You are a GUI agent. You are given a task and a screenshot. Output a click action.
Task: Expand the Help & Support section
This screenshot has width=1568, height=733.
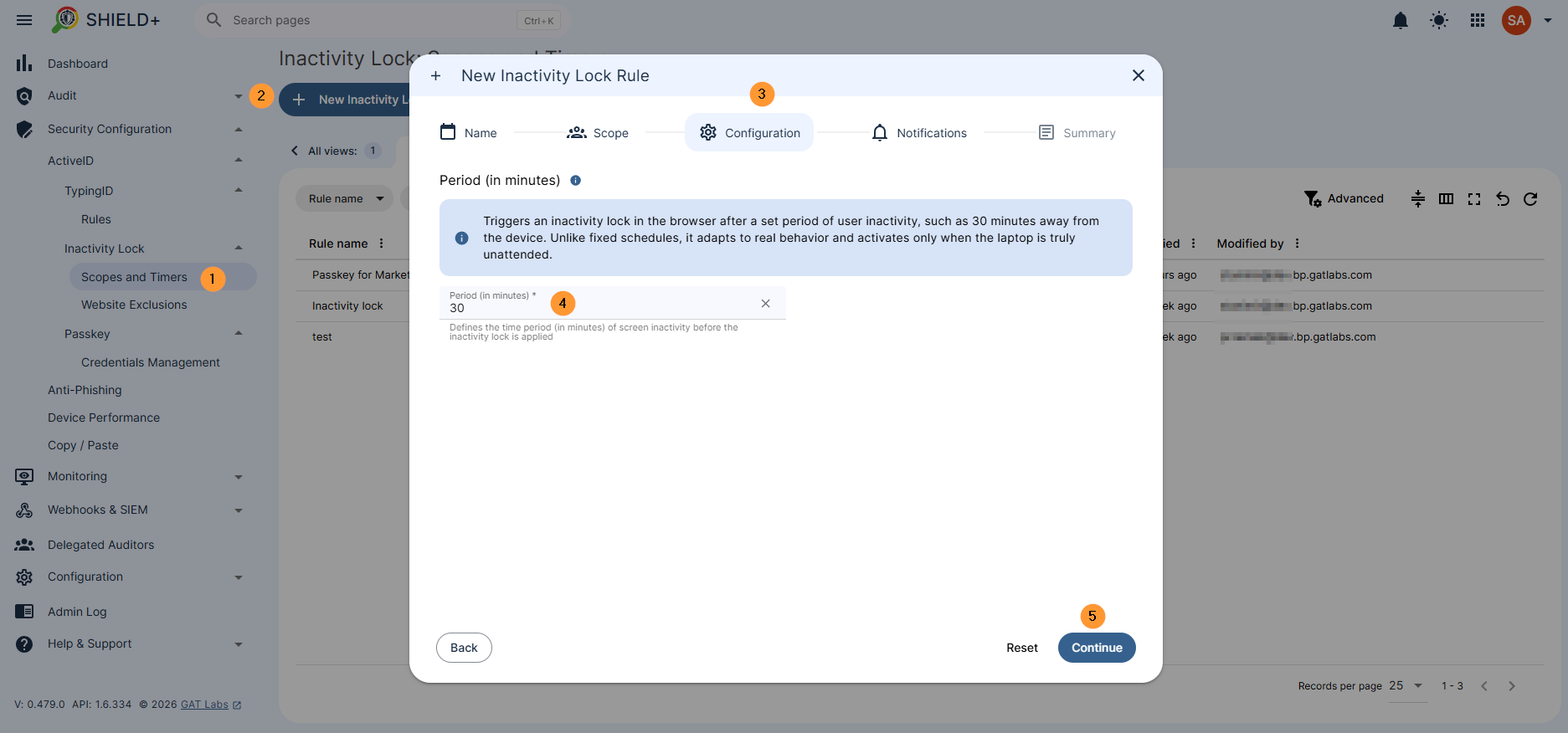239,644
